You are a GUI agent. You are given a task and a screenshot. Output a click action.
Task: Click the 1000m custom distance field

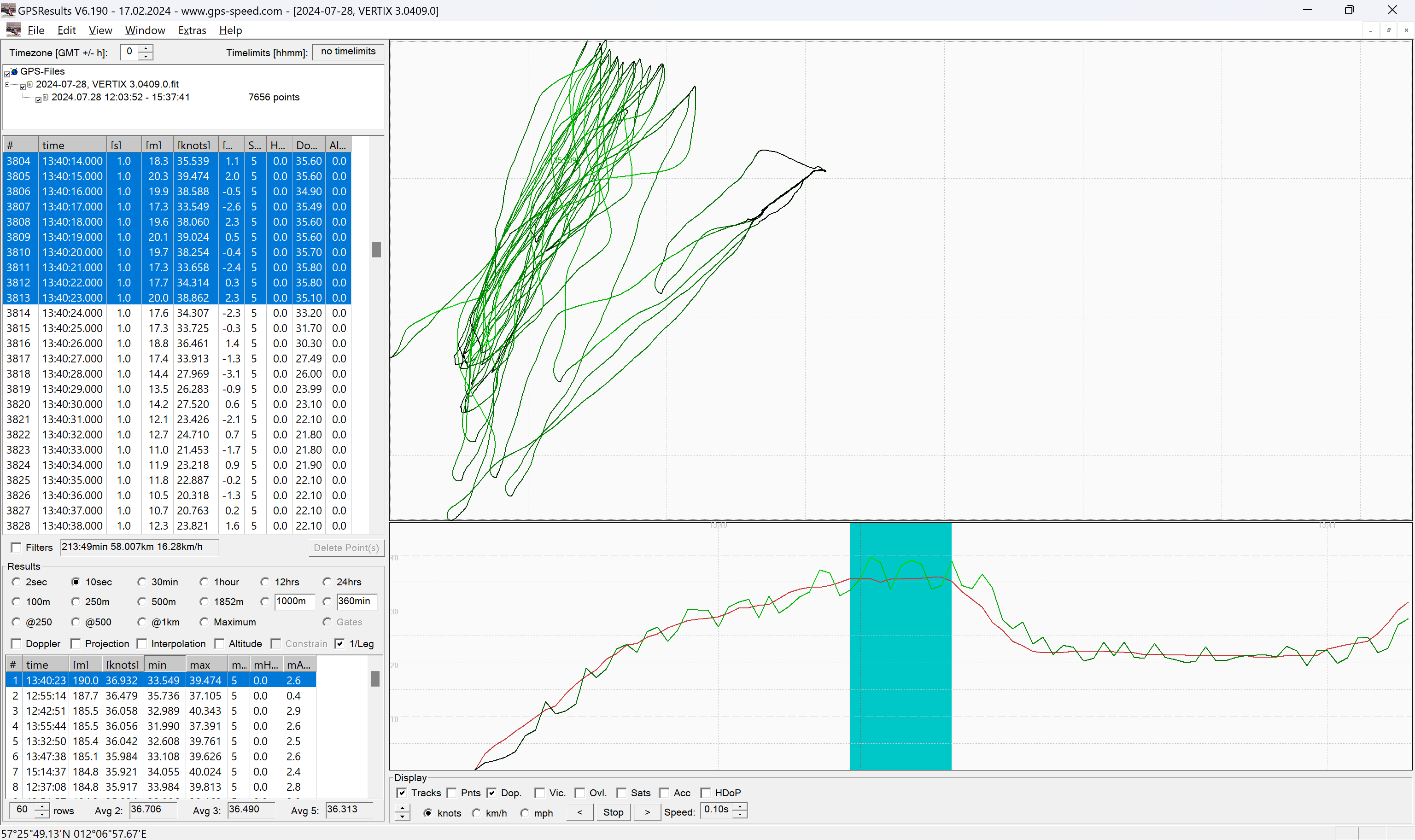pyautogui.click(x=294, y=602)
